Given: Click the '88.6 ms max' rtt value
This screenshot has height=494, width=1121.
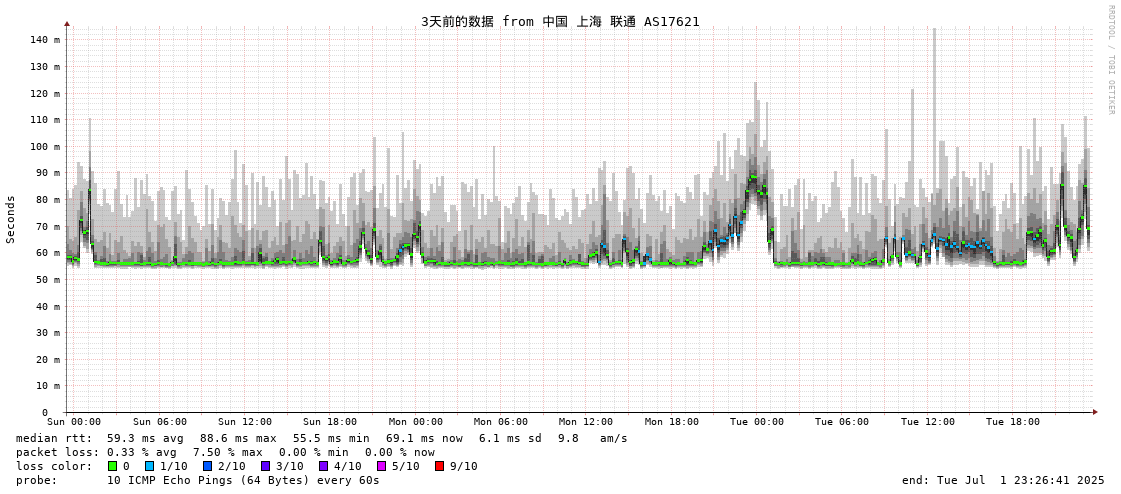Looking at the screenshot, I should click(238, 438).
